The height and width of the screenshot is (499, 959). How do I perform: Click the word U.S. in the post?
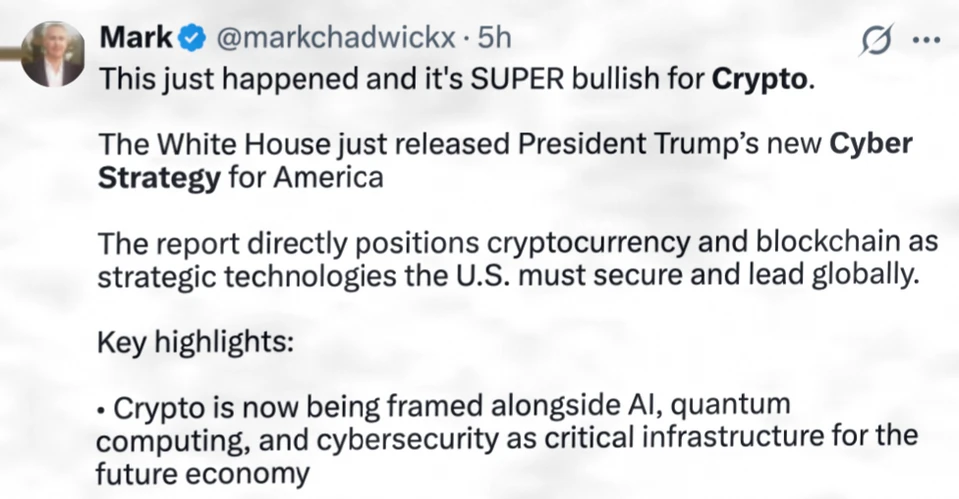tap(530, 277)
